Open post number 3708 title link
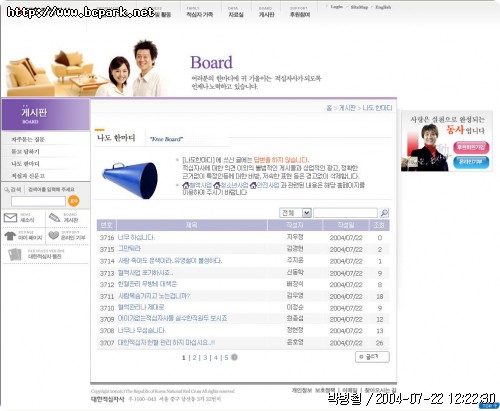 point(142,330)
